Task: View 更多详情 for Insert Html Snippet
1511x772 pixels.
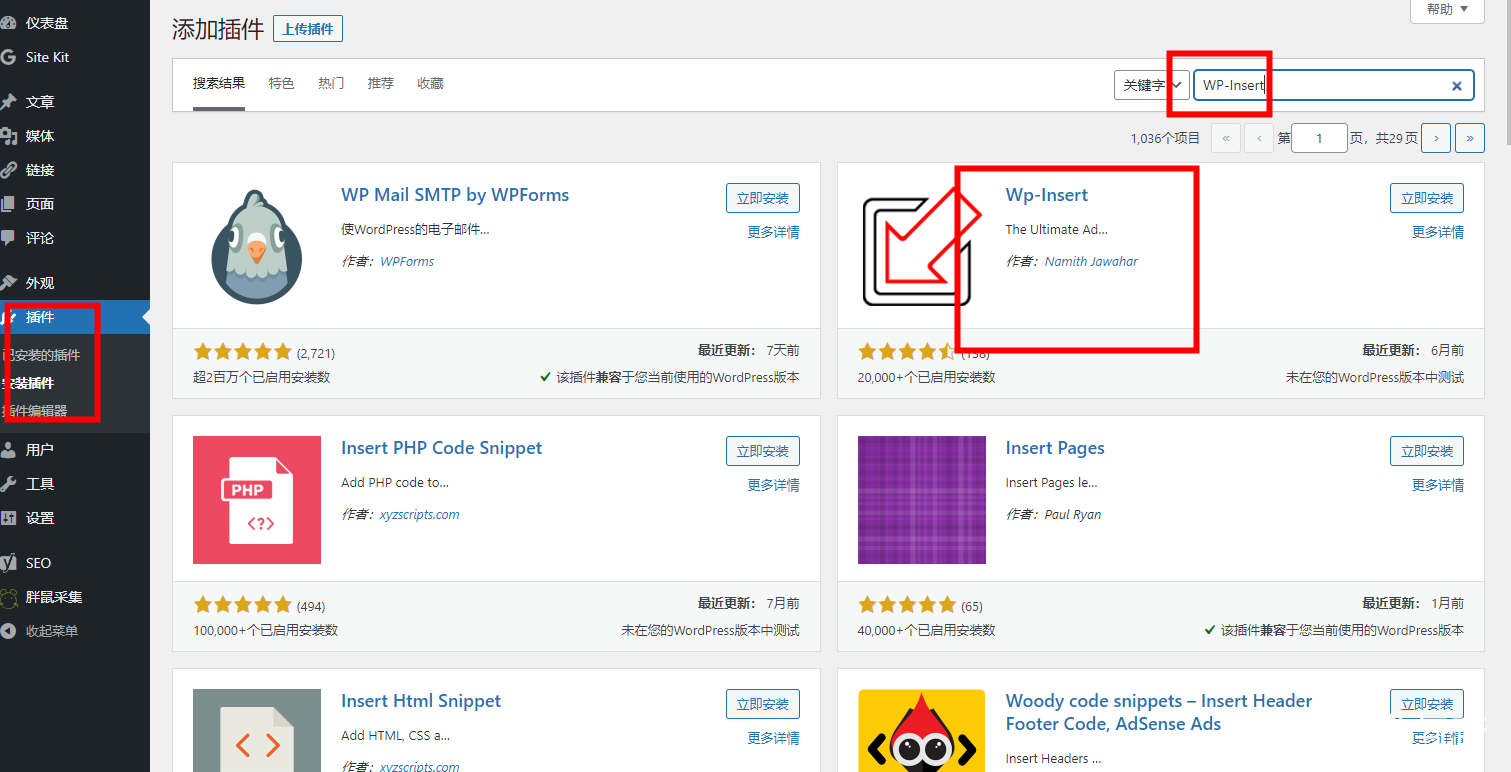Action: pyautogui.click(x=773, y=738)
